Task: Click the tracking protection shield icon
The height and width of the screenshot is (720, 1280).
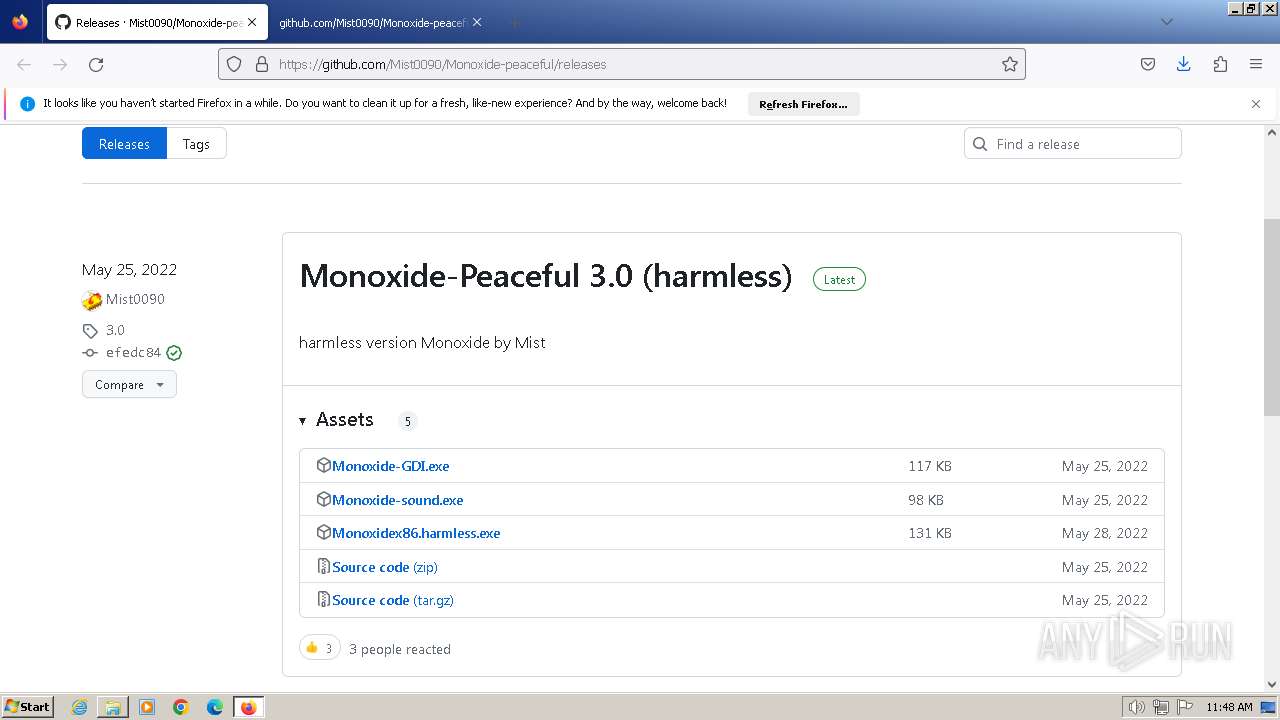Action: [x=234, y=64]
